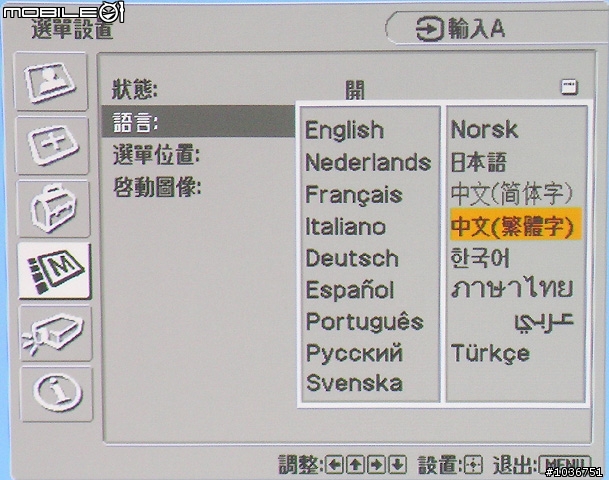Click the left arrow adjustment key icon
609x480 pixels.
coord(334,464)
